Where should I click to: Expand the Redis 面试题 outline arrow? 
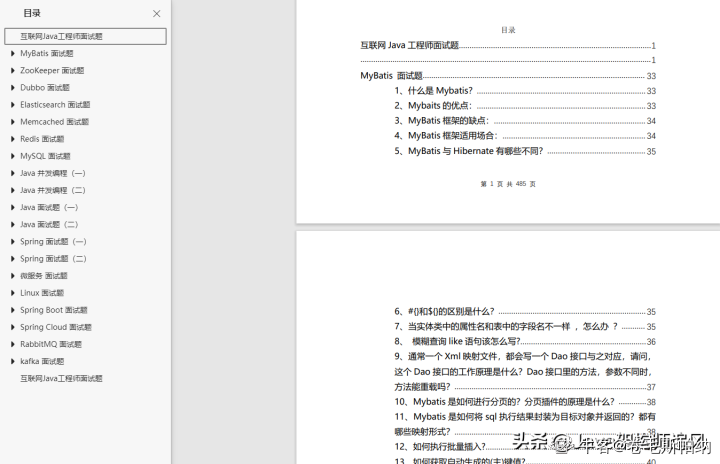click(13, 139)
